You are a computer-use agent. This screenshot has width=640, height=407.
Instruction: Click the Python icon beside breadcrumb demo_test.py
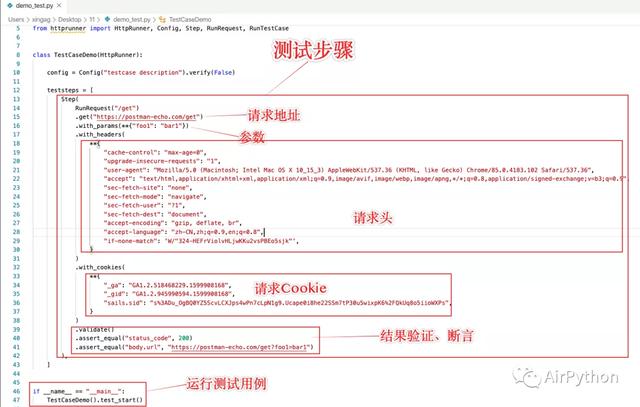[x=107, y=19]
